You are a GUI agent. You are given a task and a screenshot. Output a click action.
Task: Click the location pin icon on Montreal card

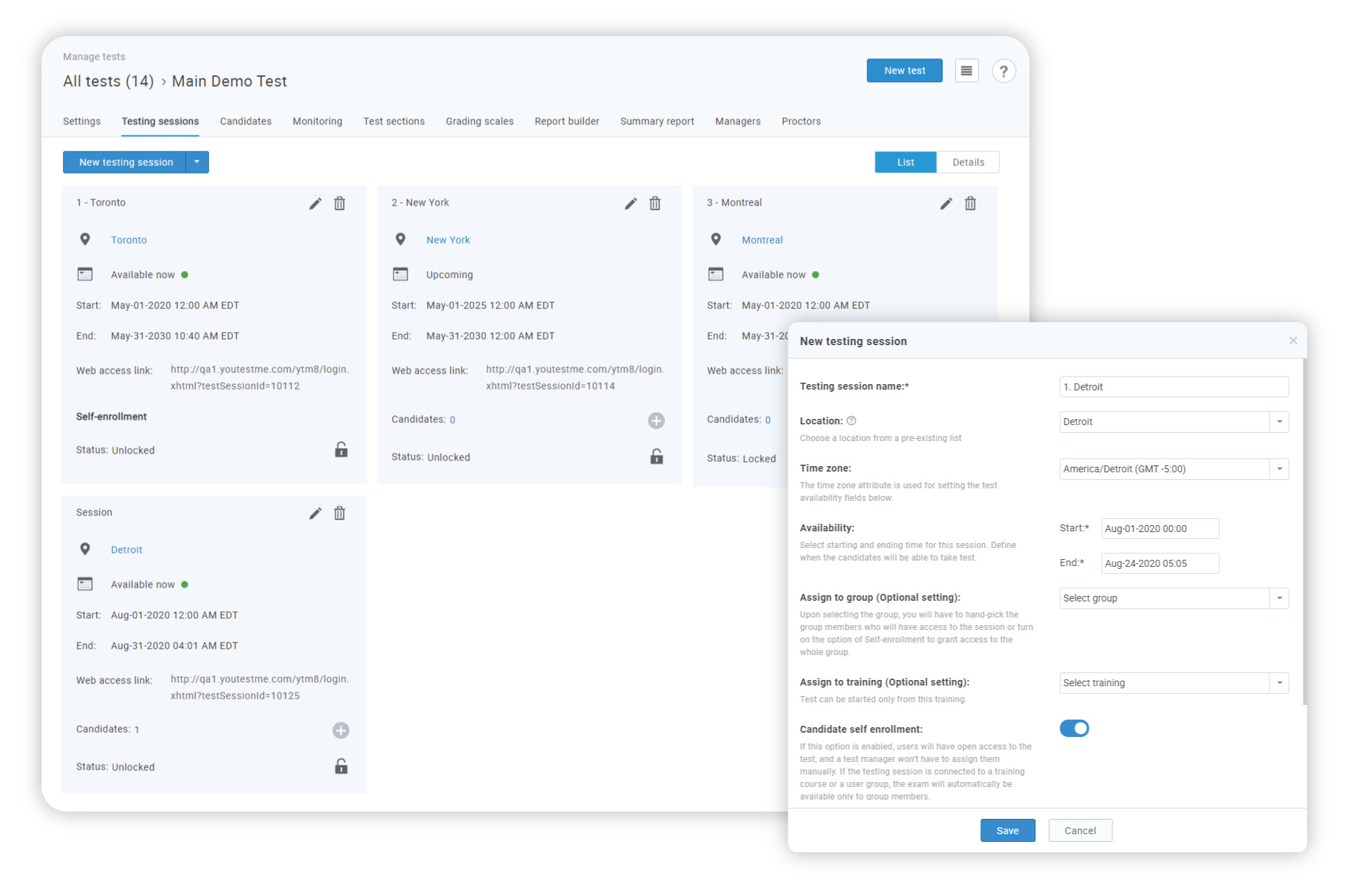click(716, 240)
